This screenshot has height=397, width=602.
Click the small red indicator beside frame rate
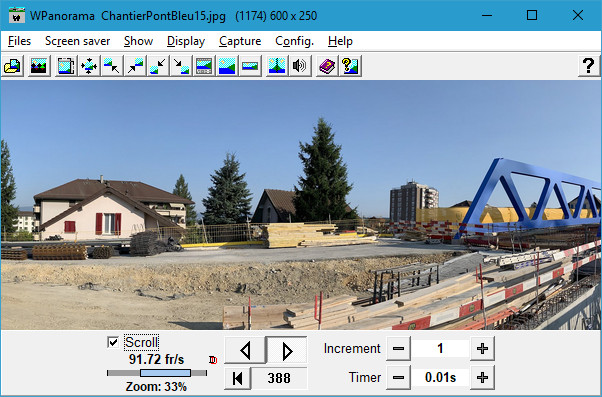[213, 360]
